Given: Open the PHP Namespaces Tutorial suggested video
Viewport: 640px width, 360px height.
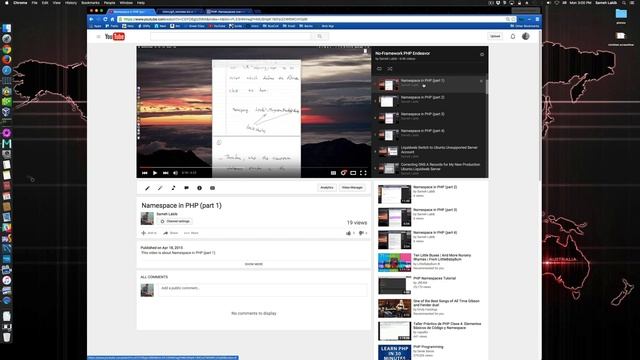Looking at the screenshot, I should [434, 278].
